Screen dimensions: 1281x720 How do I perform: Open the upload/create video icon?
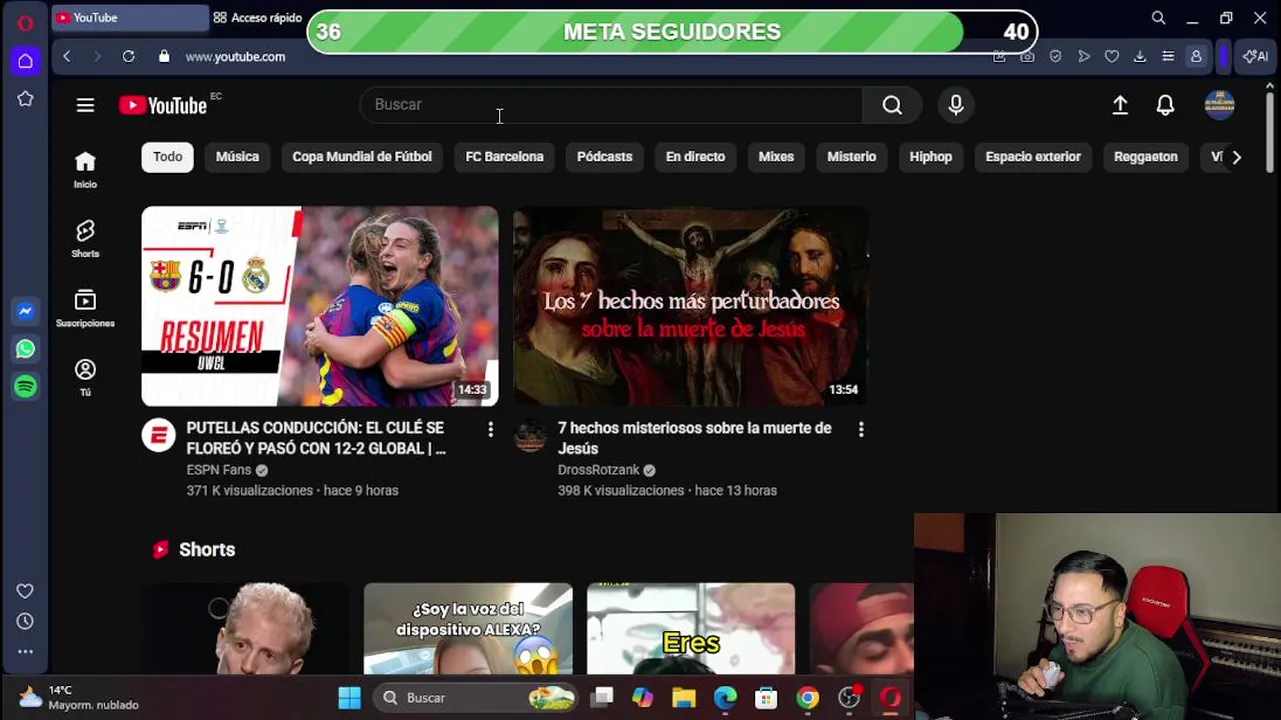pyautogui.click(x=1120, y=105)
